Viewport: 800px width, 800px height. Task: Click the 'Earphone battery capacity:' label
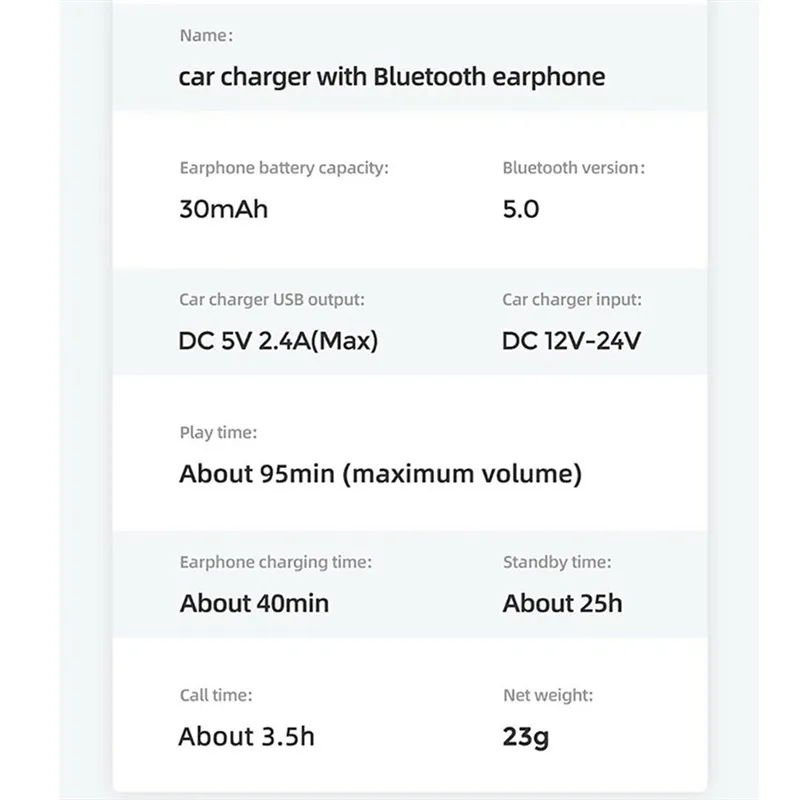[284, 168]
